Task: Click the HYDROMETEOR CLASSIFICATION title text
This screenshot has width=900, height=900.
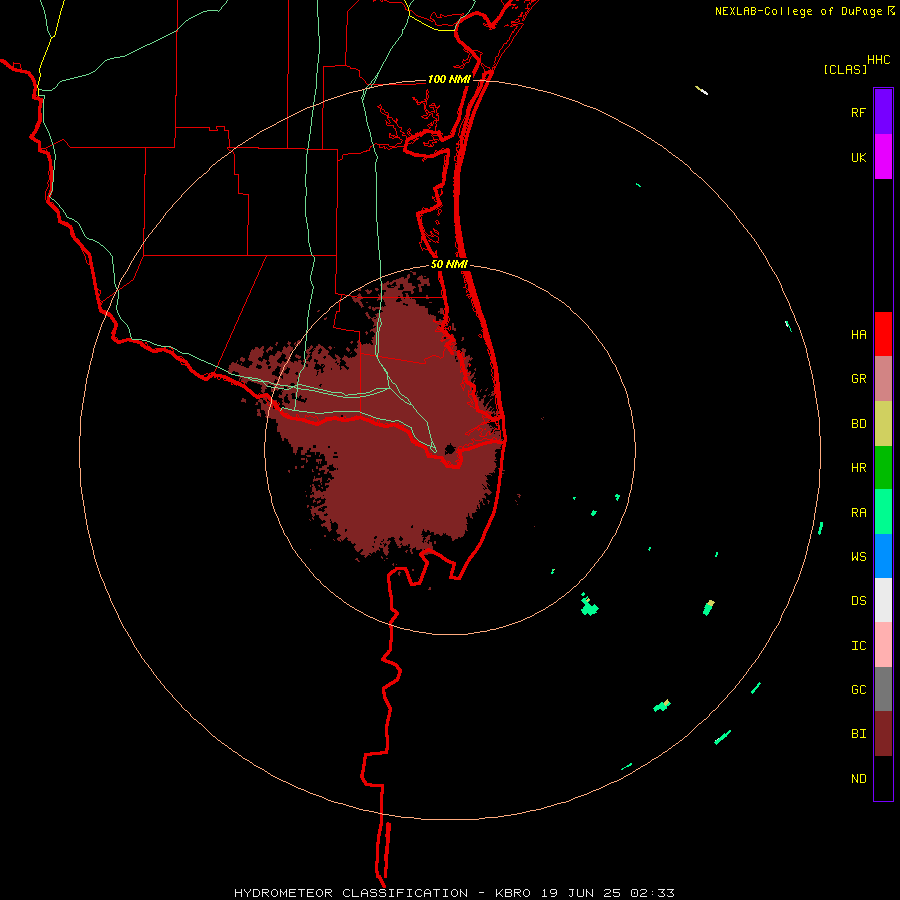Action: pos(351,893)
